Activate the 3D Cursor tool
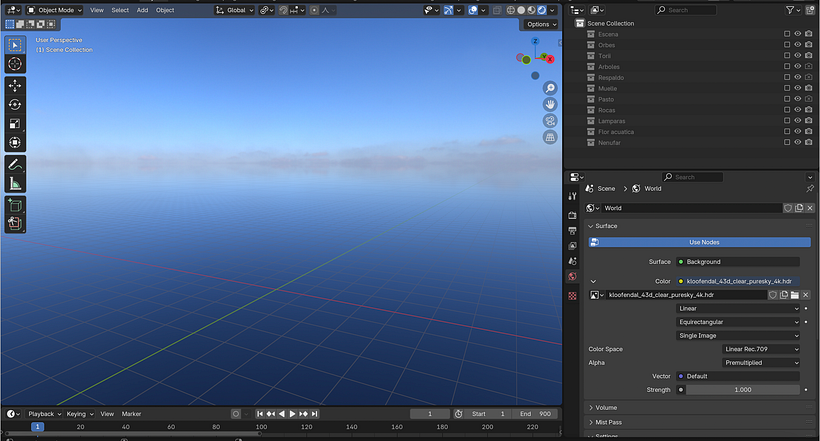The image size is (820, 441). click(15, 64)
